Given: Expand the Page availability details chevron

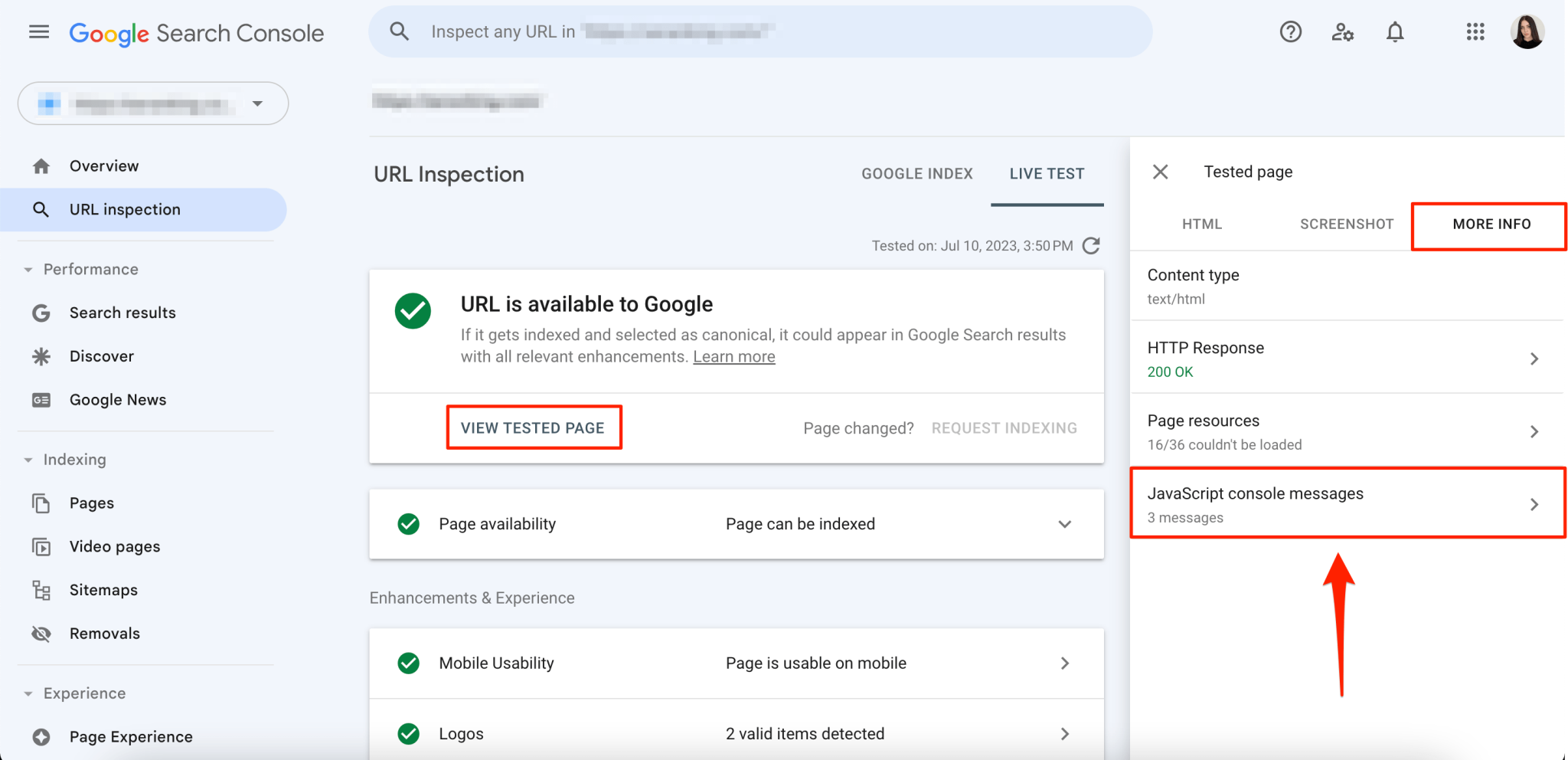Looking at the screenshot, I should coord(1064,524).
